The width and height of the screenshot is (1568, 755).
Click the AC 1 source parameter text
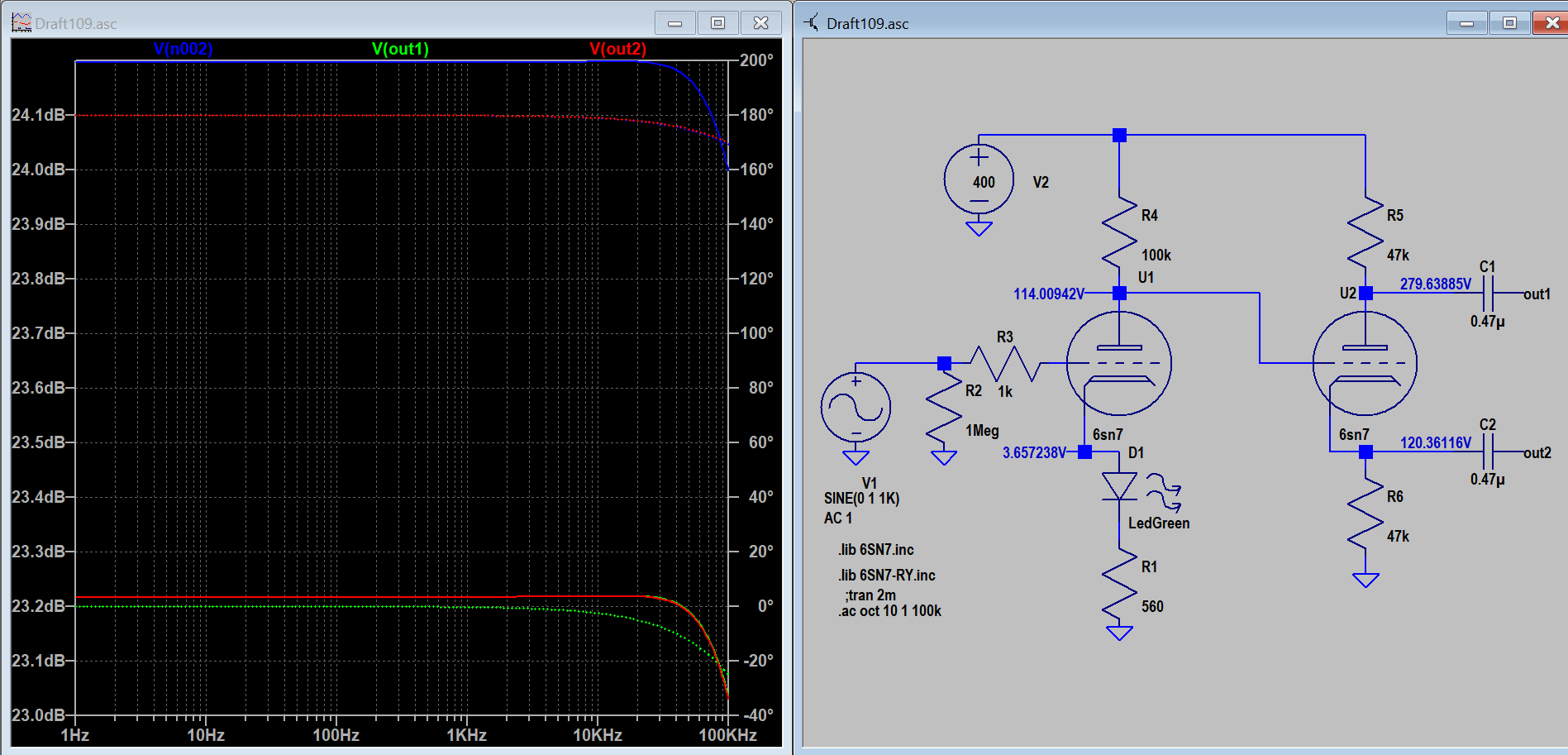pos(837,518)
